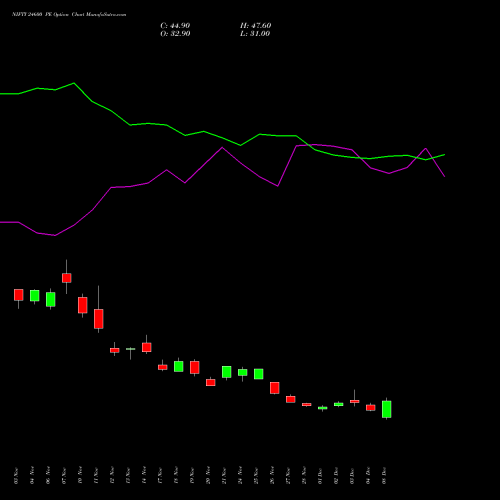The width and height of the screenshot is (500, 500).
Task: Select the 26 Nov date label
Action: tap(272, 476)
